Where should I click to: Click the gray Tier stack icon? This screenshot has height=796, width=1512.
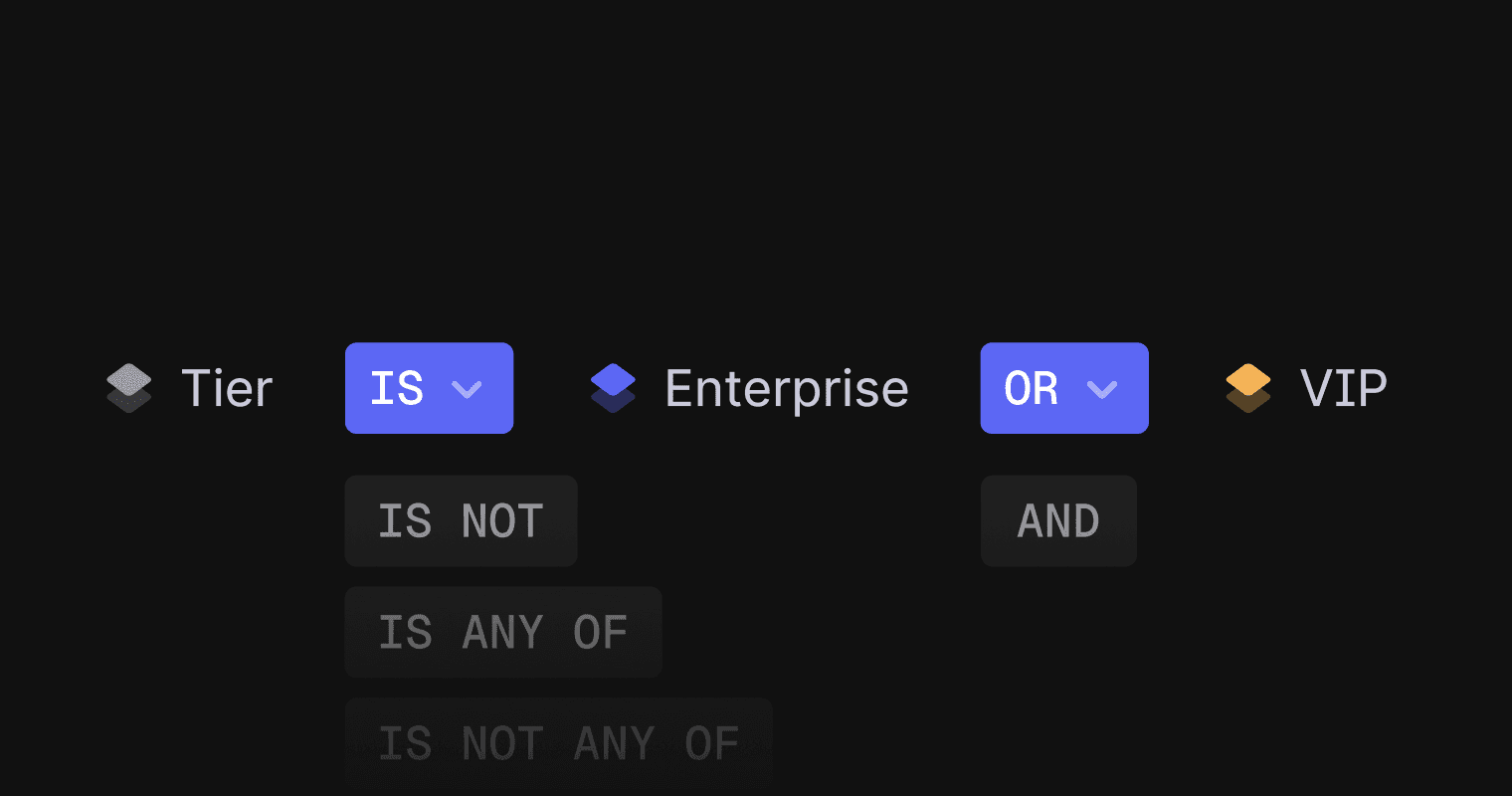coord(129,388)
